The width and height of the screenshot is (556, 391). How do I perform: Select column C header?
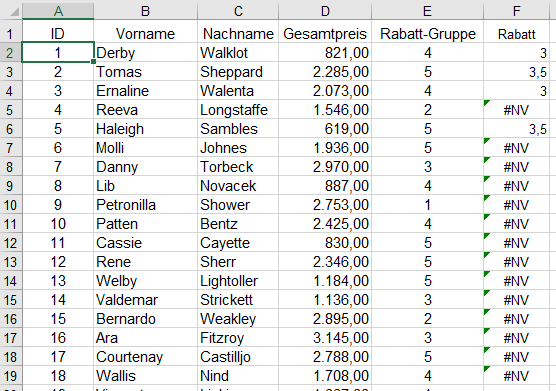pyautogui.click(x=238, y=11)
